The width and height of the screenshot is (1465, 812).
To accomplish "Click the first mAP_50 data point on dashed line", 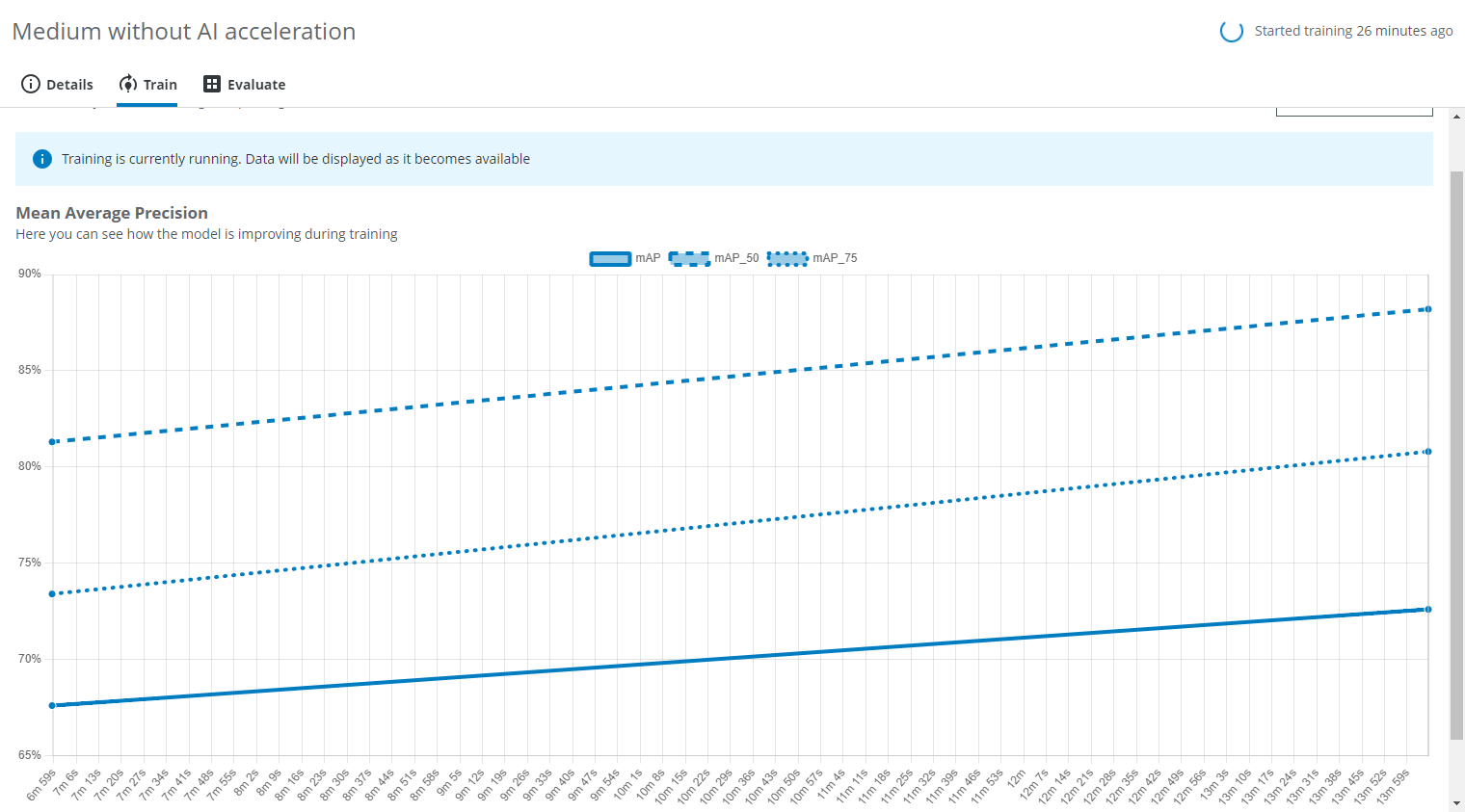I will click(x=52, y=442).
